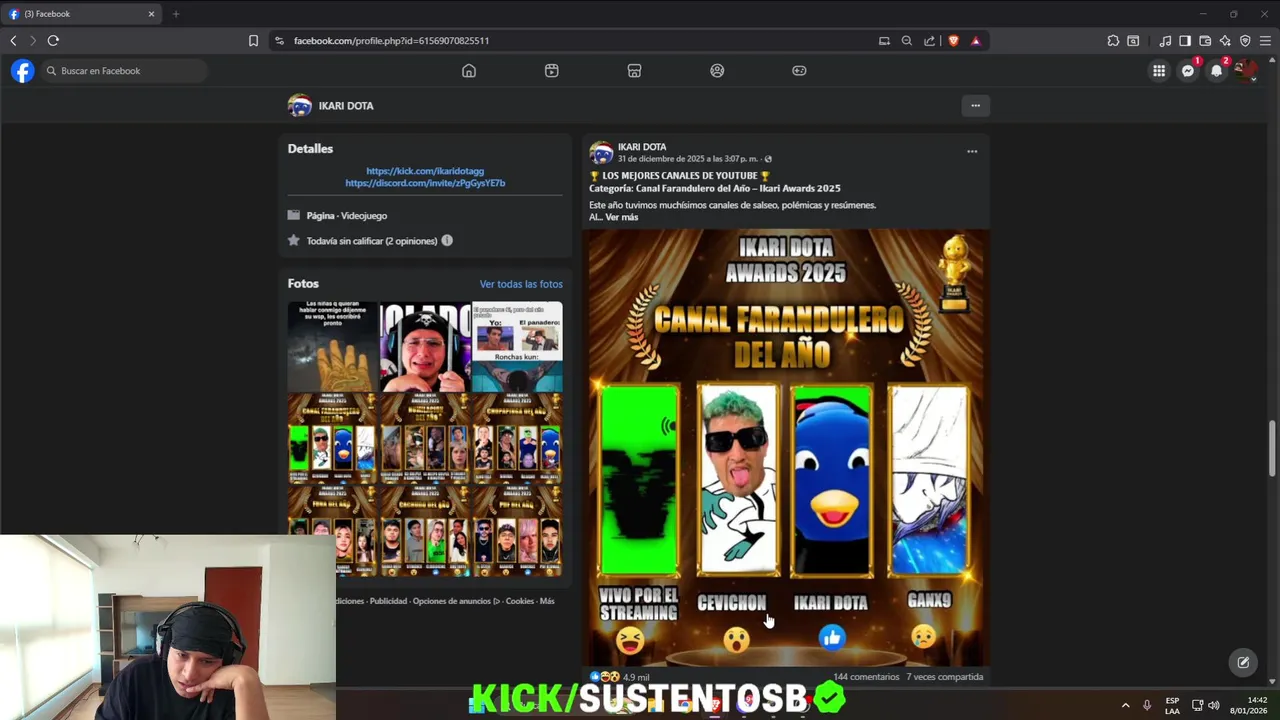
Task: Open the browser hamburger menu
Action: point(1265,41)
